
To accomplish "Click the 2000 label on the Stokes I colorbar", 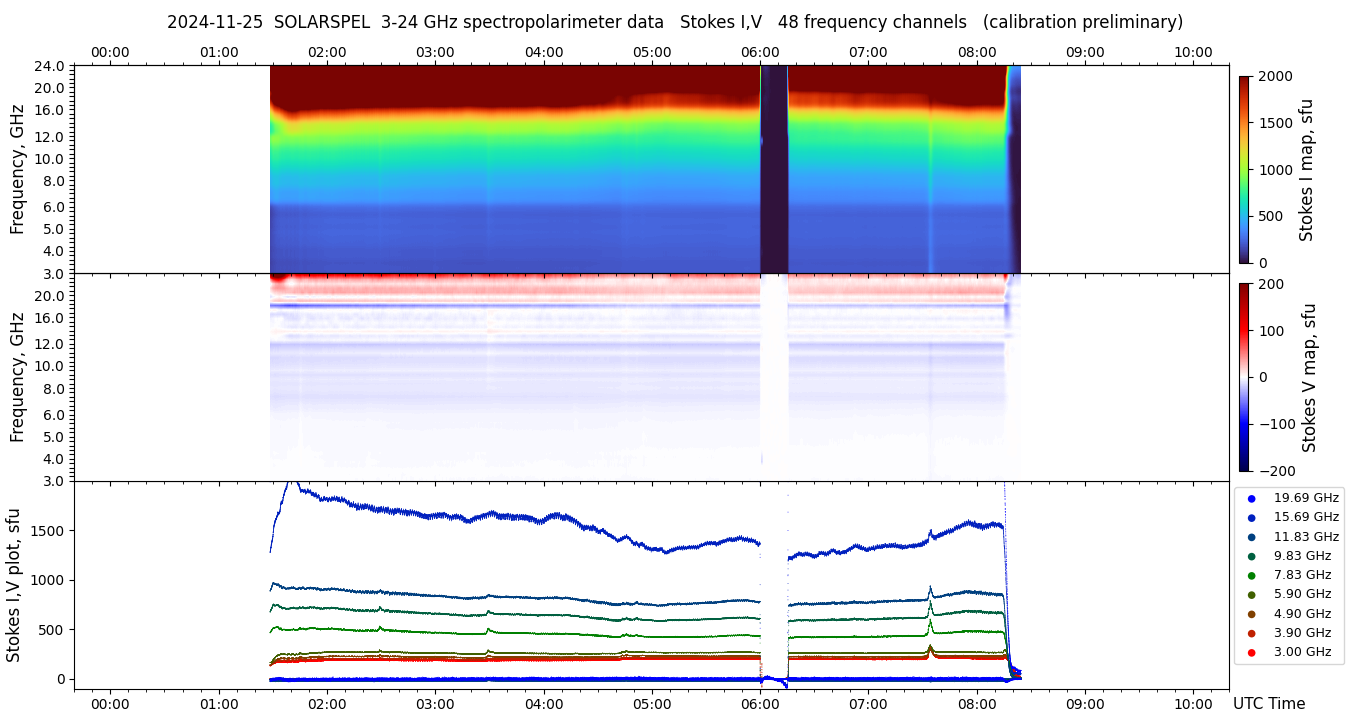I will 1274,76.
